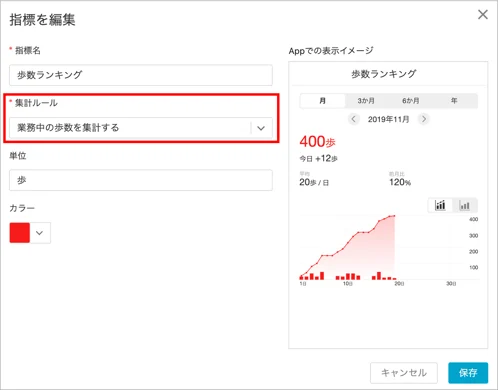Click the 2019年11月 date label
498x390 pixels.
[x=388, y=119]
